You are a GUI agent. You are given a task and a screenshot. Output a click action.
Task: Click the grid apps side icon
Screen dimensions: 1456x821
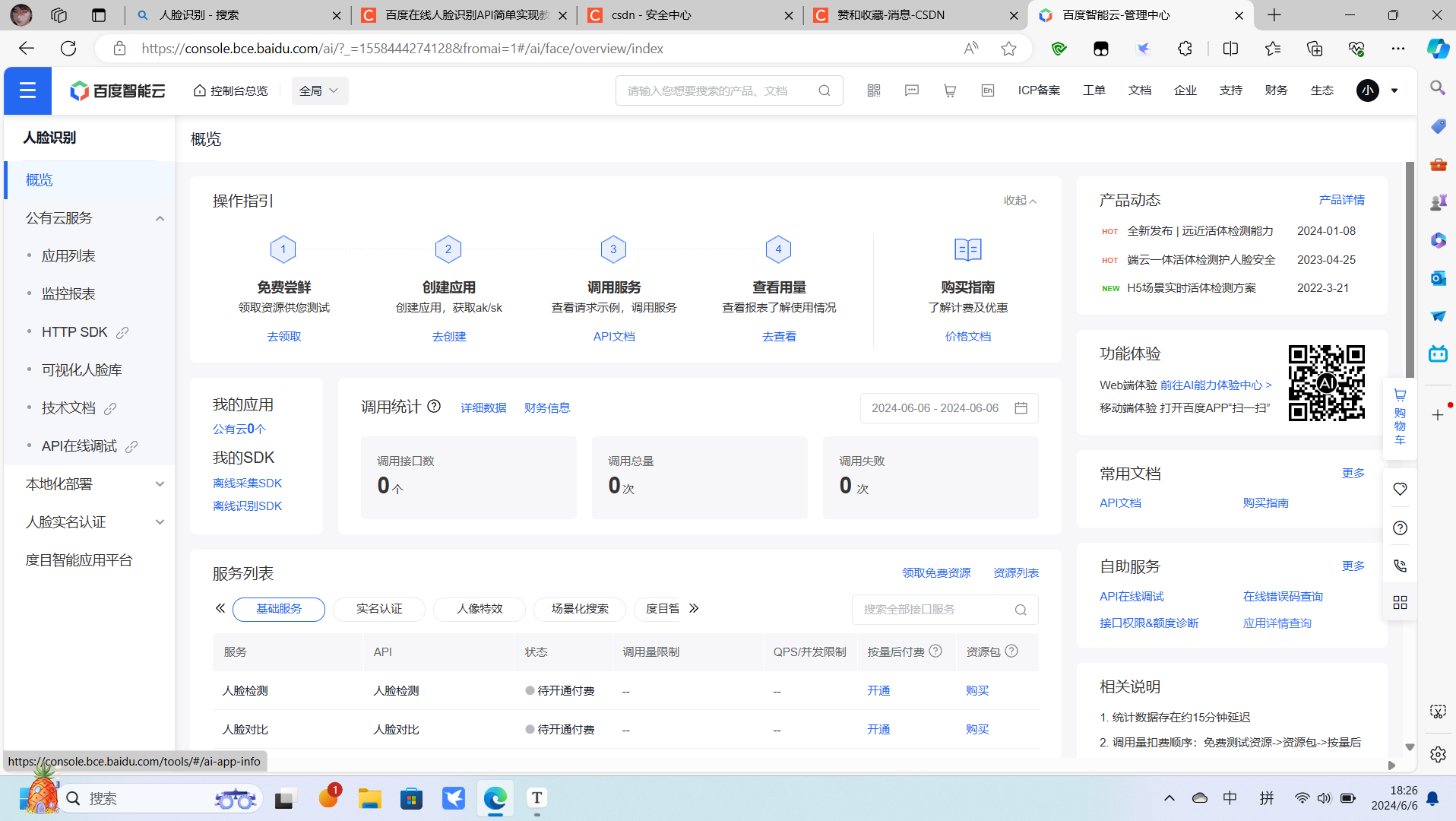[x=1400, y=603]
